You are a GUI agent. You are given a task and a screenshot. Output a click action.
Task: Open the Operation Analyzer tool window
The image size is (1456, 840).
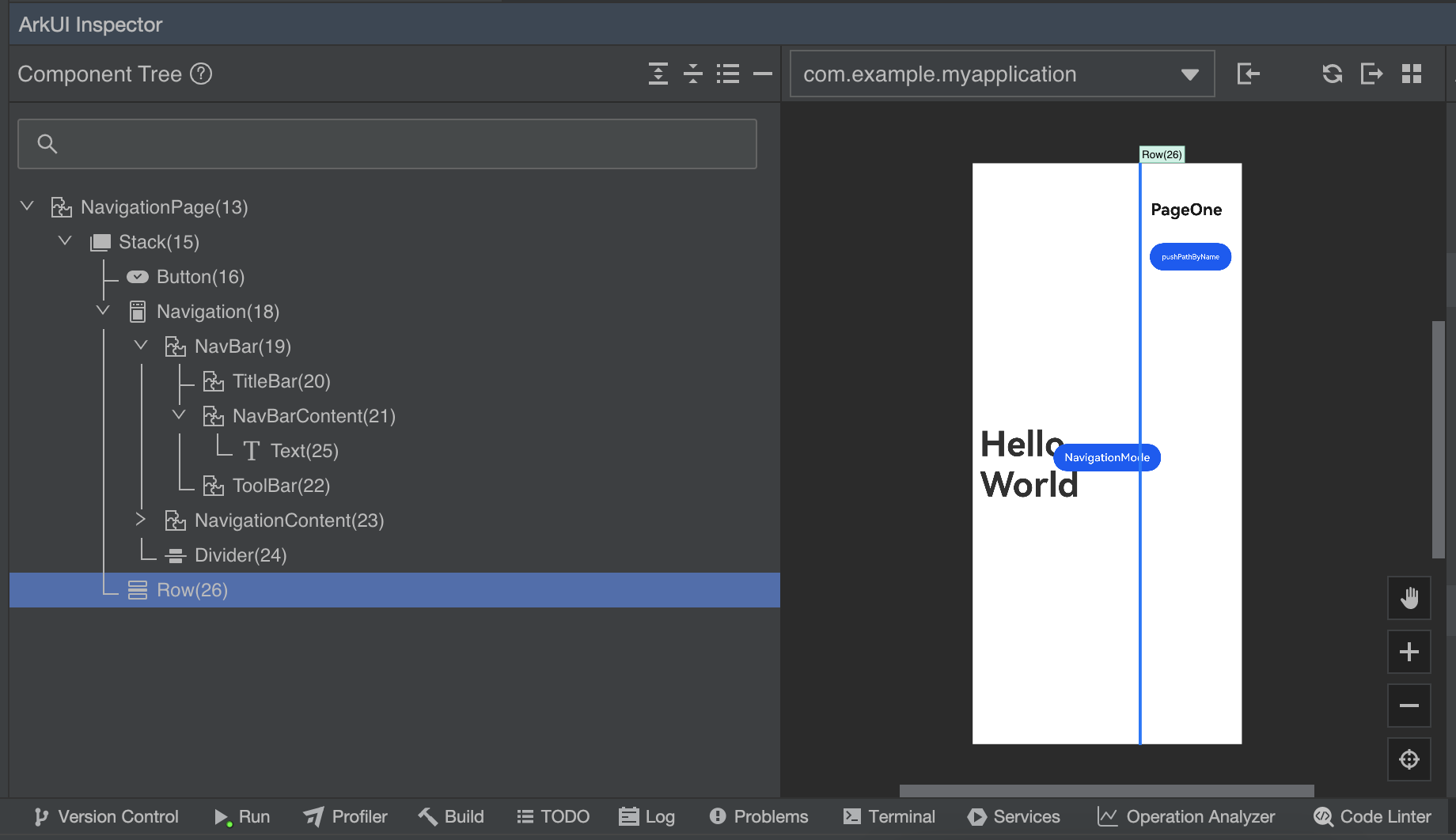click(x=1186, y=816)
